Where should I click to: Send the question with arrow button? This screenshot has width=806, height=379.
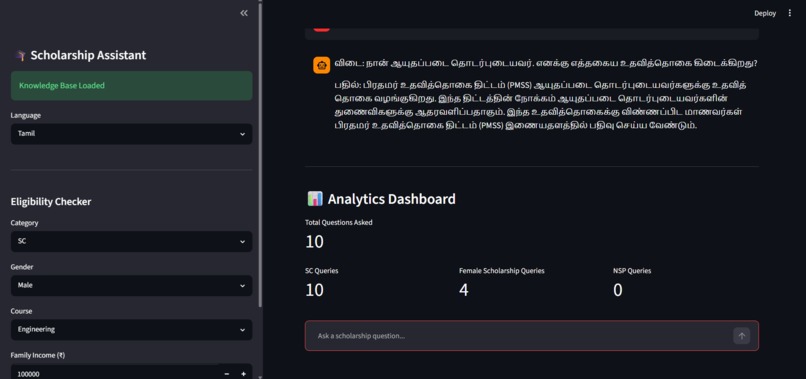(741, 336)
